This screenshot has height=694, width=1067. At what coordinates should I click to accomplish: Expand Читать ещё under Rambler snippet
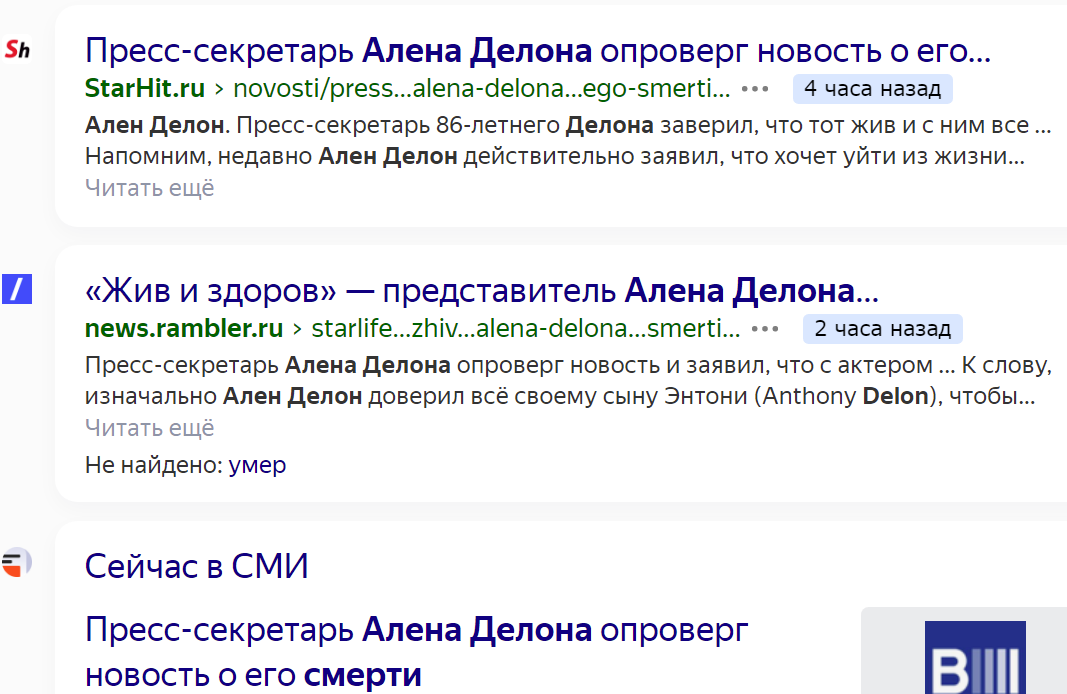pyautogui.click(x=150, y=428)
